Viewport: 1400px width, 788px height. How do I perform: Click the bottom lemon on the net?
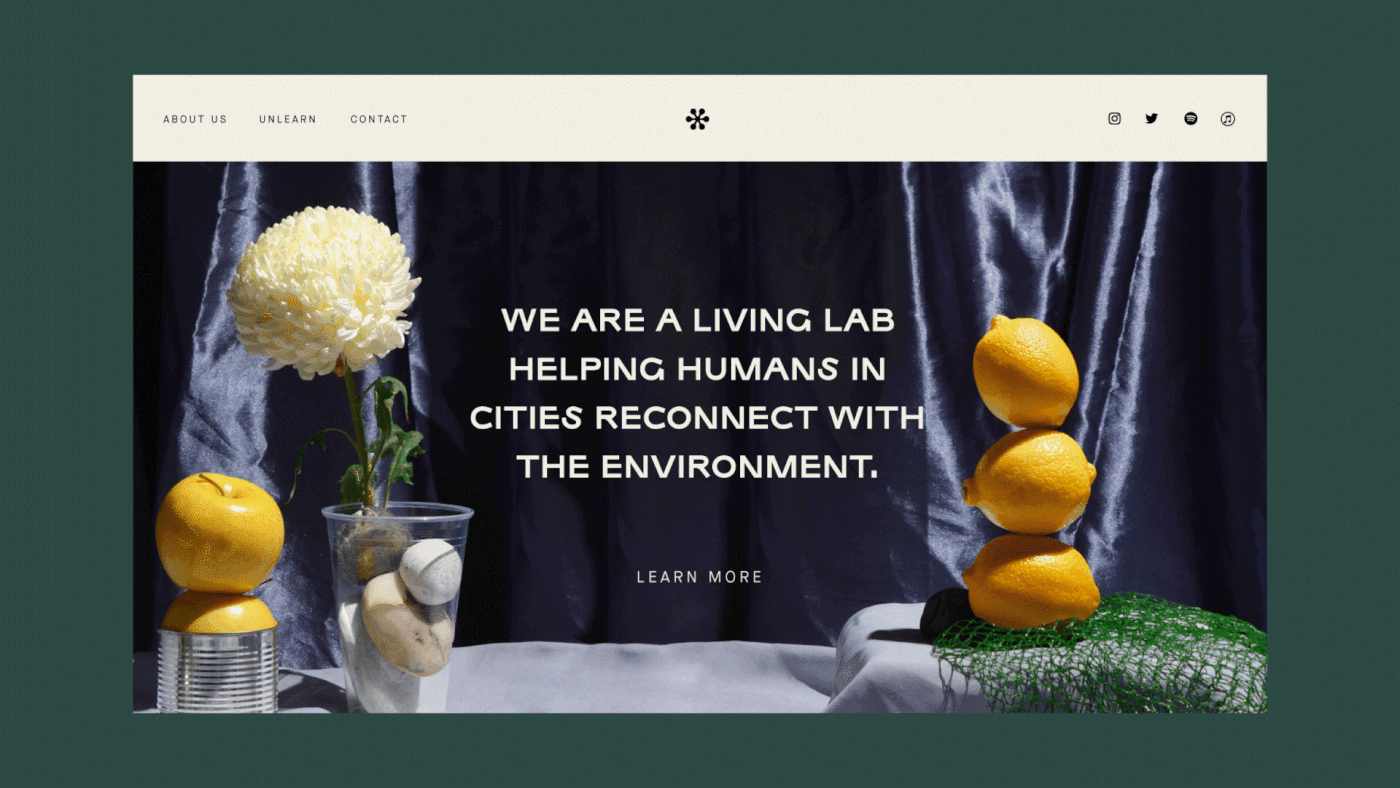coord(1031,581)
